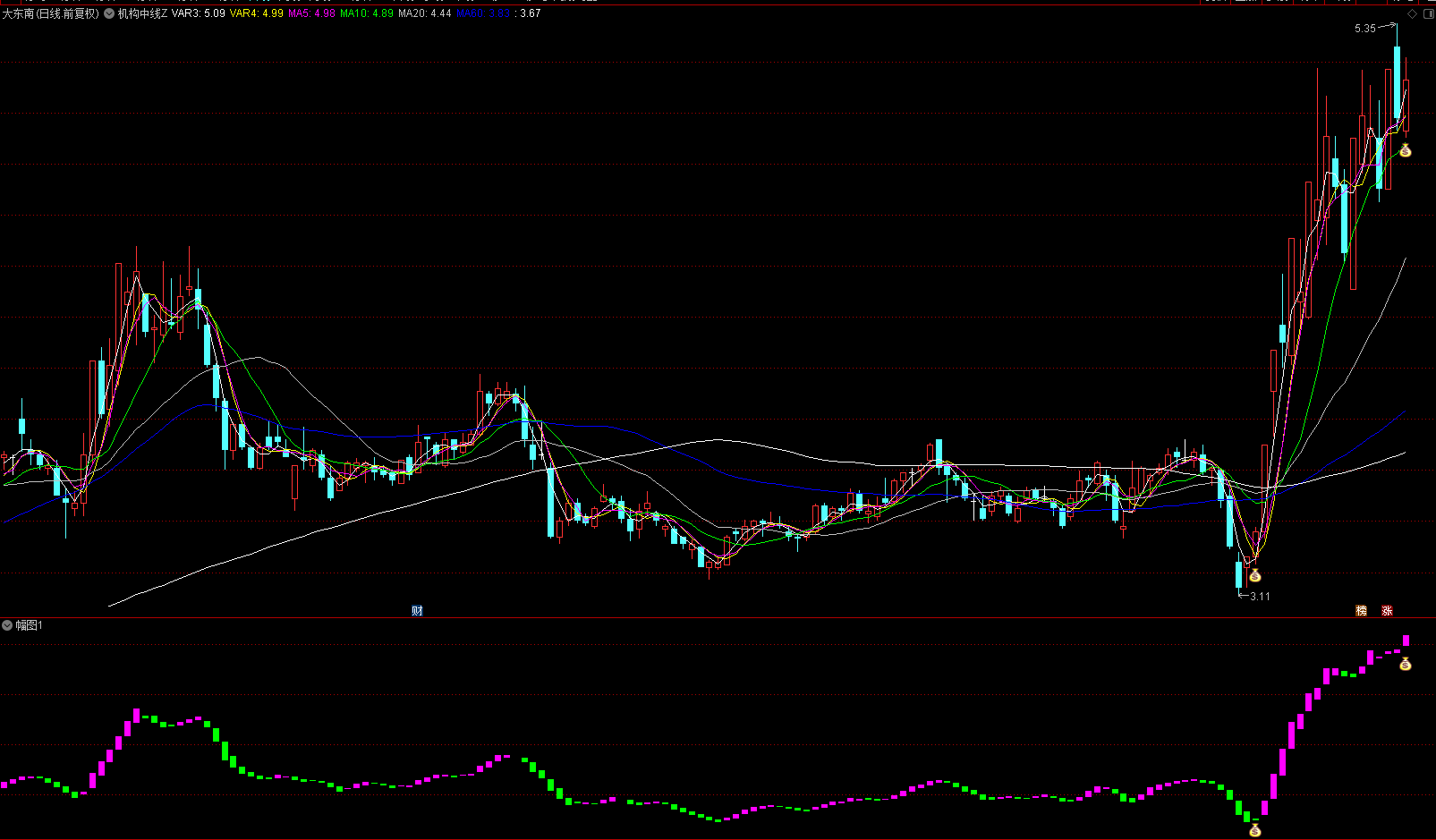
Task: Click the 幅图1 sub-chart label
Action: [29, 625]
